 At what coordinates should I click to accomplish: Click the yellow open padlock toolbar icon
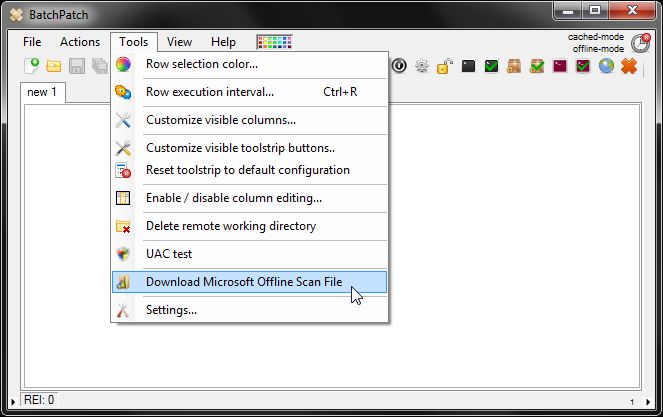coord(445,66)
